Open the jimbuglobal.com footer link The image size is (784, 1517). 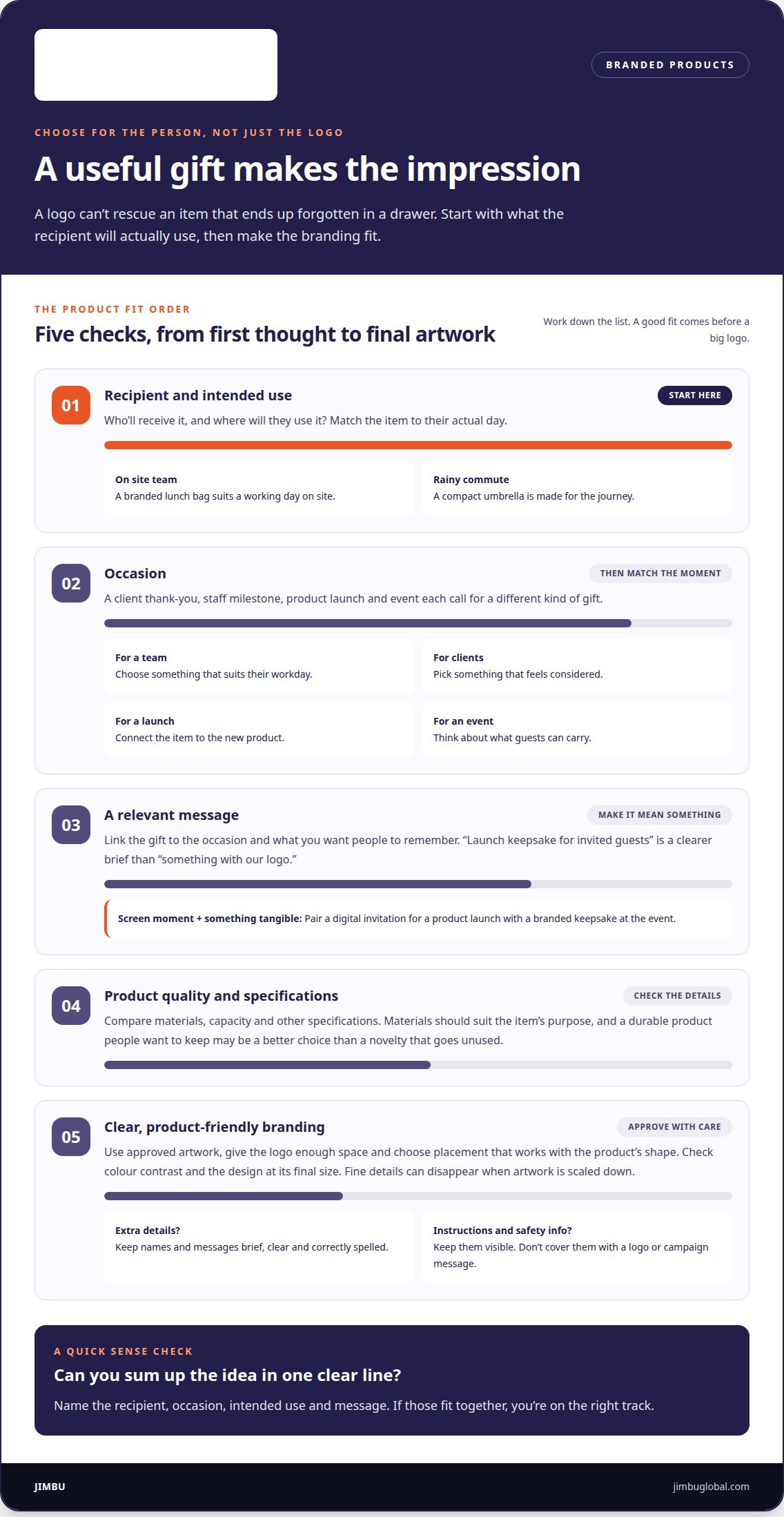coord(711,1487)
